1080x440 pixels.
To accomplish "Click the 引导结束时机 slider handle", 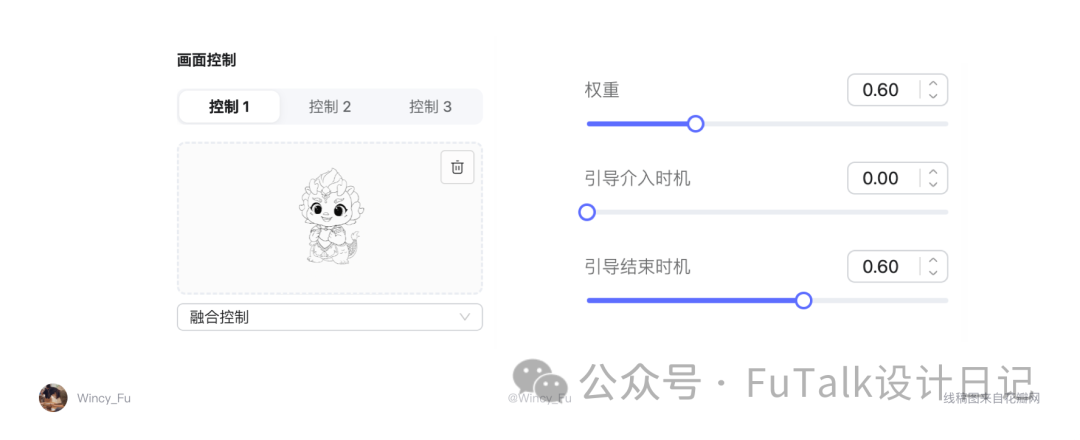I will pyautogui.click(x=804, y=300).
